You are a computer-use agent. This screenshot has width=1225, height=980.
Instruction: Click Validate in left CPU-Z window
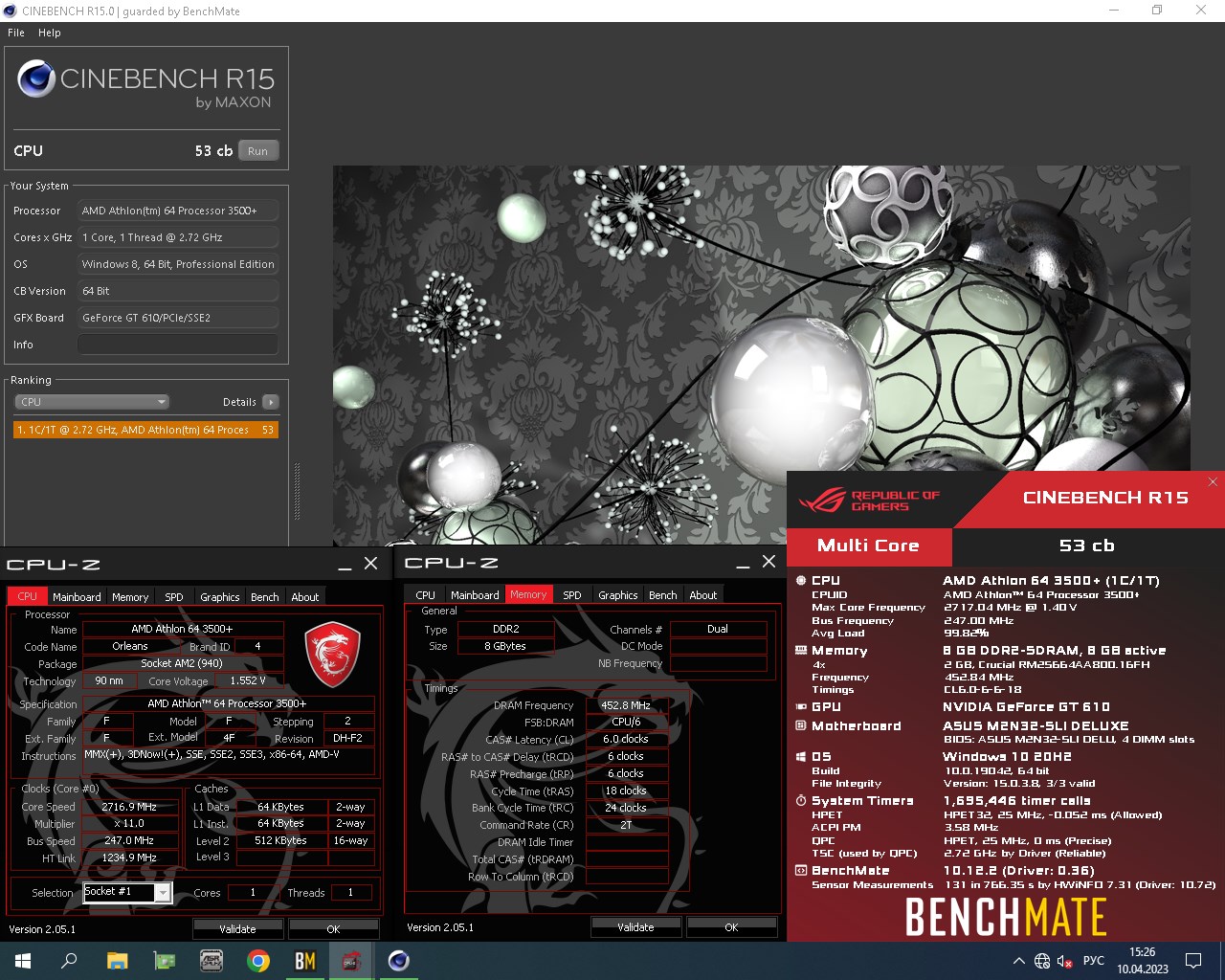237,928
